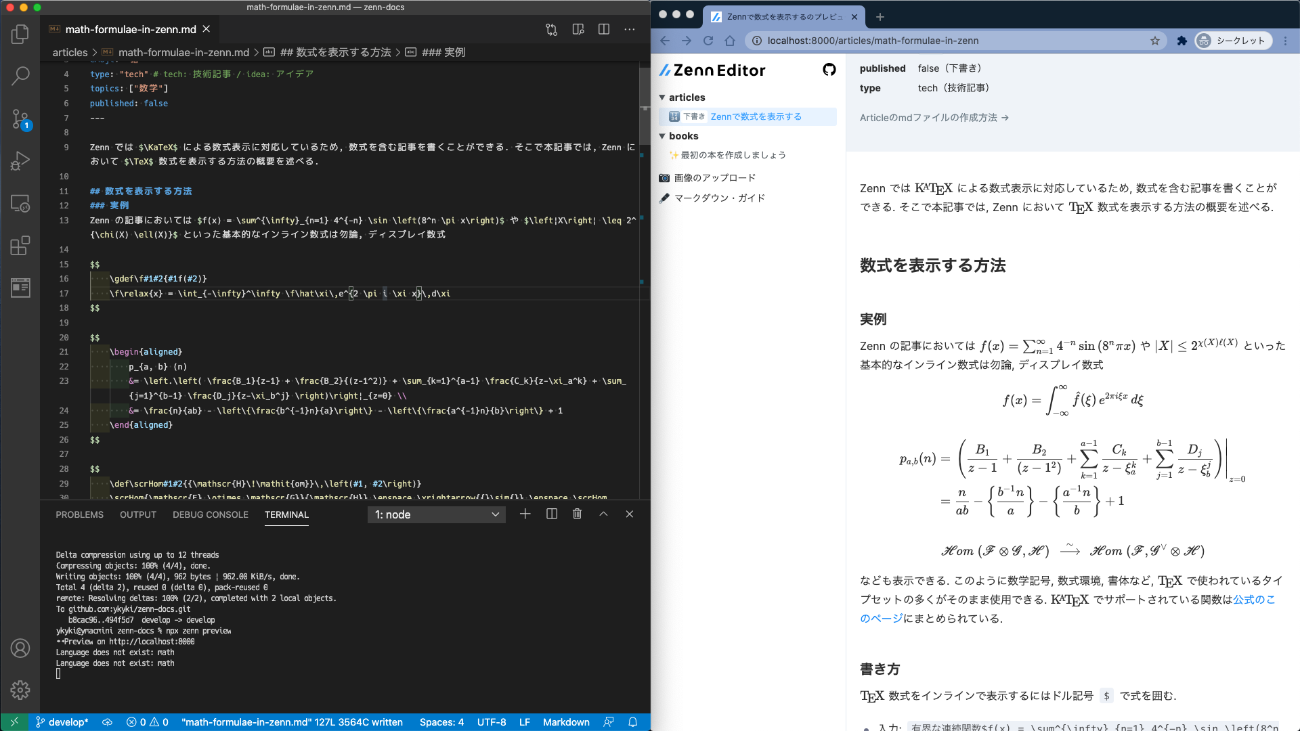Open the Run and Debug view
The image size is (1300, 731).
[20, 161]
